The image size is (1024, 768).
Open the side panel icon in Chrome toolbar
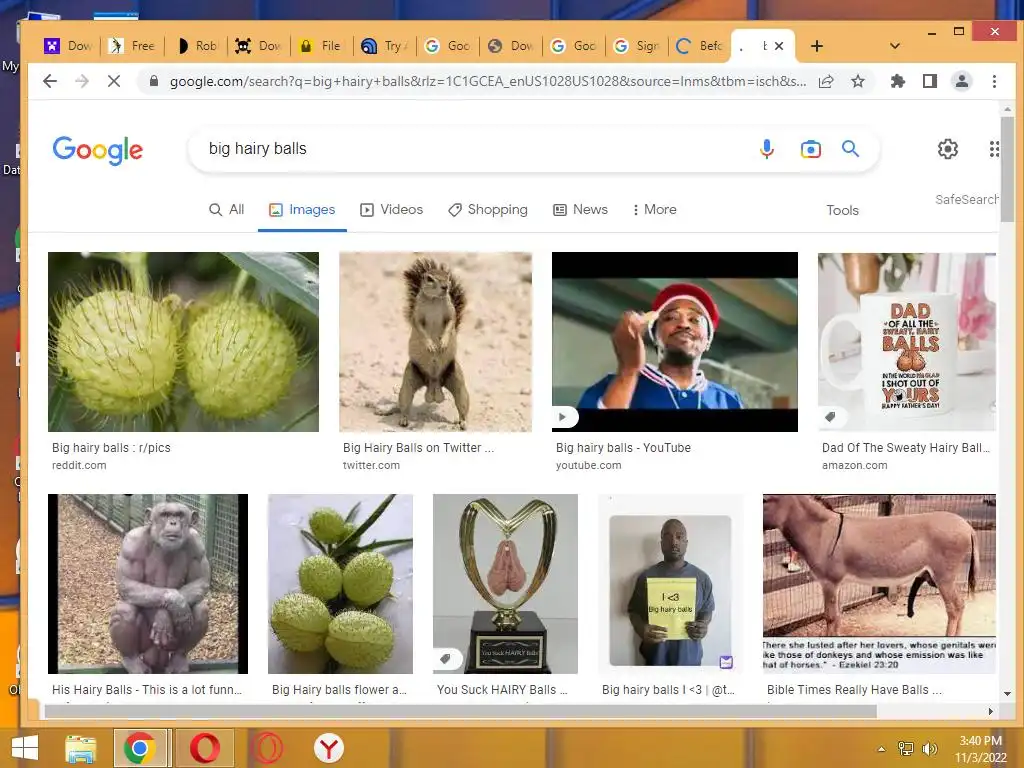coord(930,81)
